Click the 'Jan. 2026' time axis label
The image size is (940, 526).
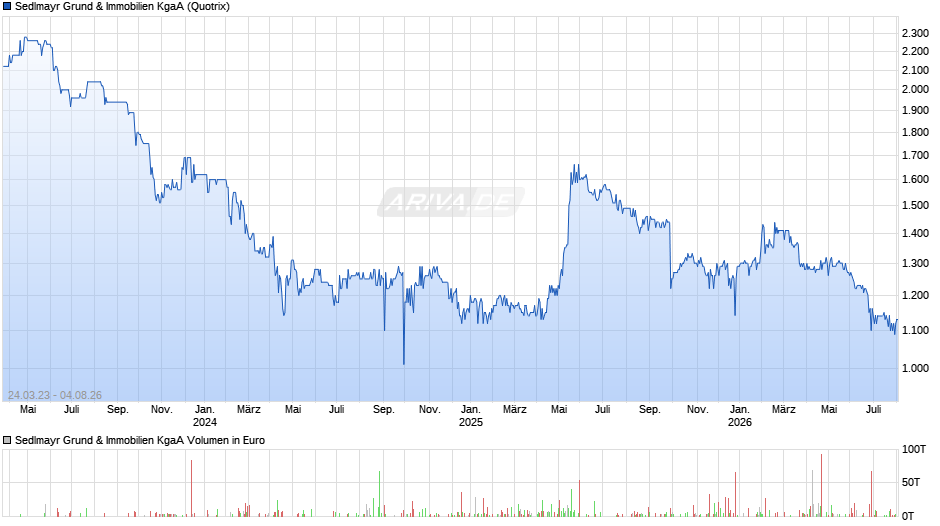click(x=739, y=416)
